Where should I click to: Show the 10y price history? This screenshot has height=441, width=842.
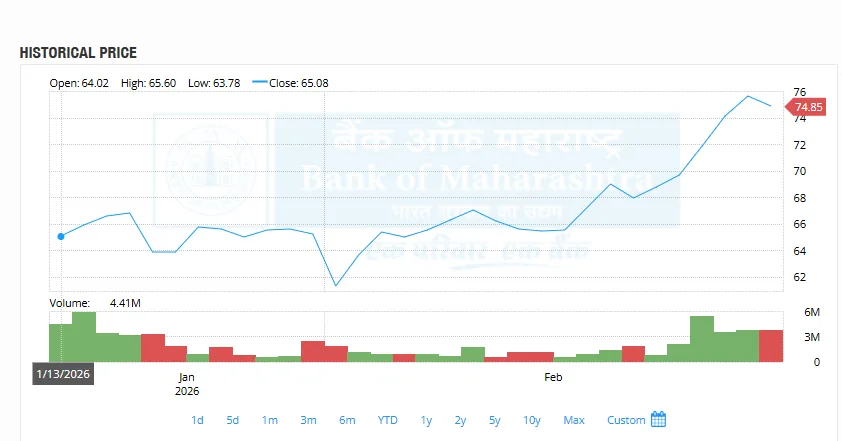tap(531, 420)
